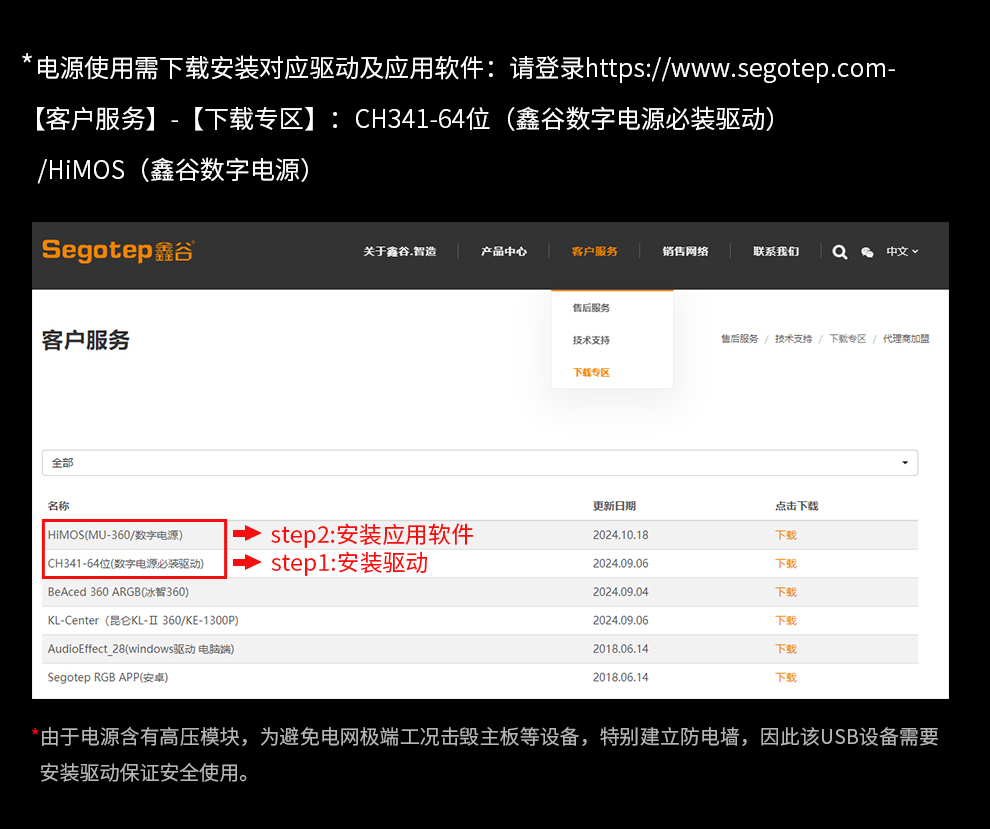990x829 pixels.
Task: Open the 中文 language dropdown
Action: pyautogui.click(x=902, y=251)
